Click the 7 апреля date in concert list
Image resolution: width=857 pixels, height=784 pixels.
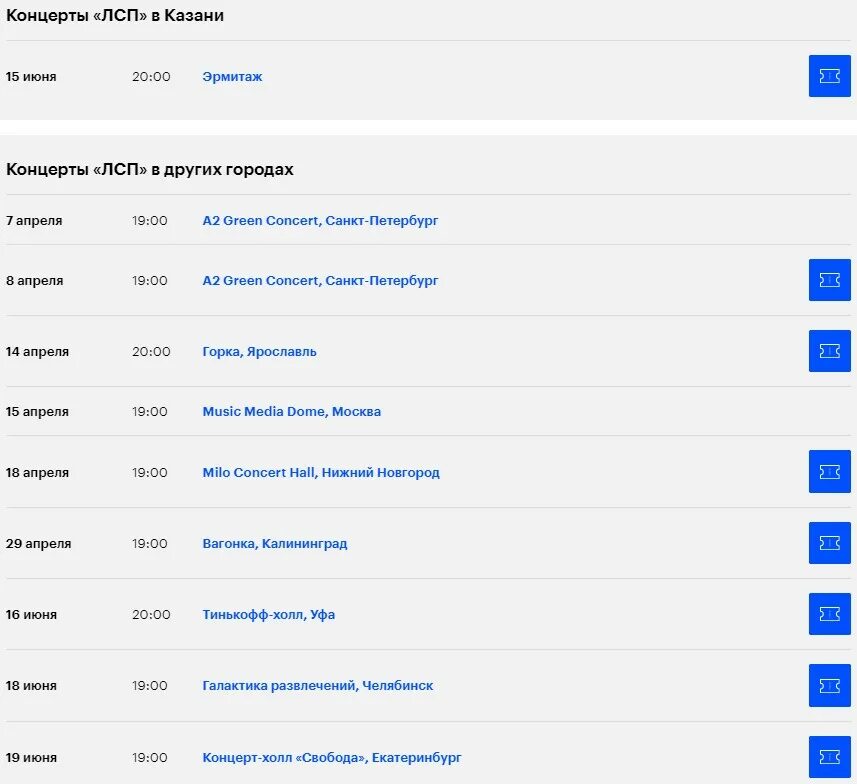tap(34, 220)
